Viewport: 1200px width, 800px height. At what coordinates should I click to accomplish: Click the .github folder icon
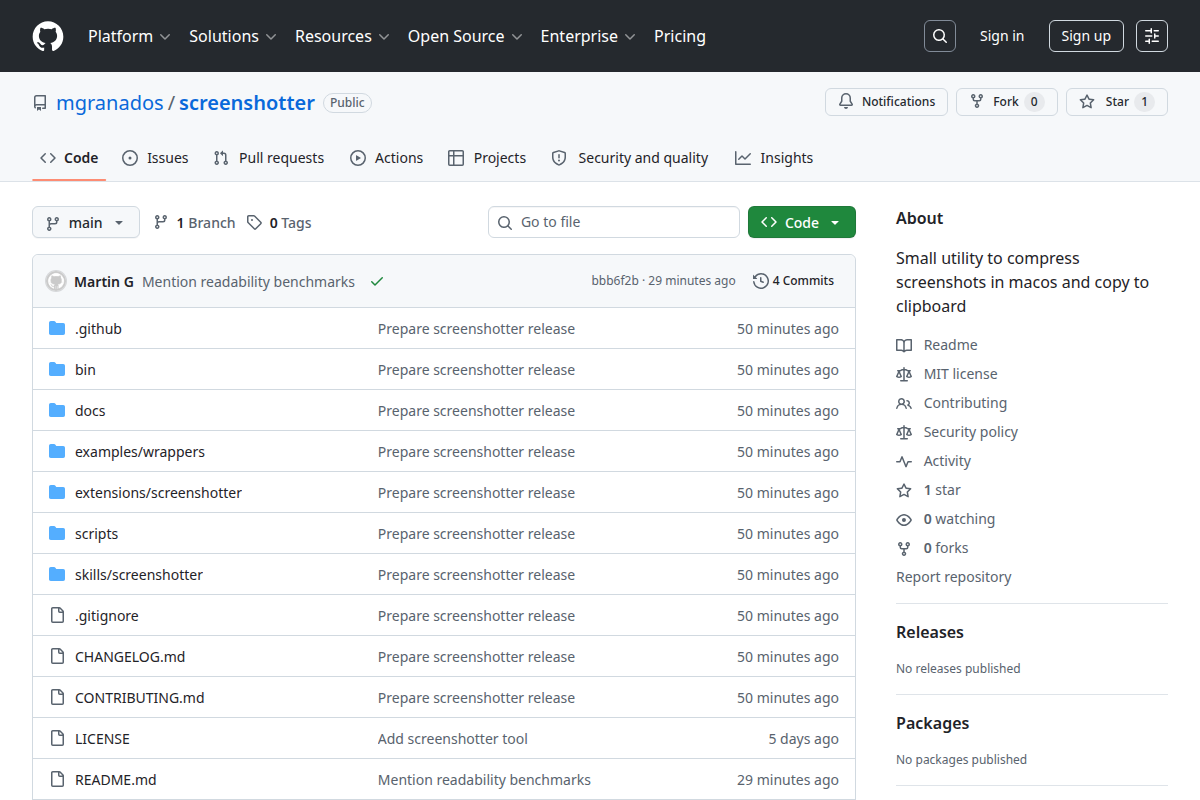coord(57,329)
